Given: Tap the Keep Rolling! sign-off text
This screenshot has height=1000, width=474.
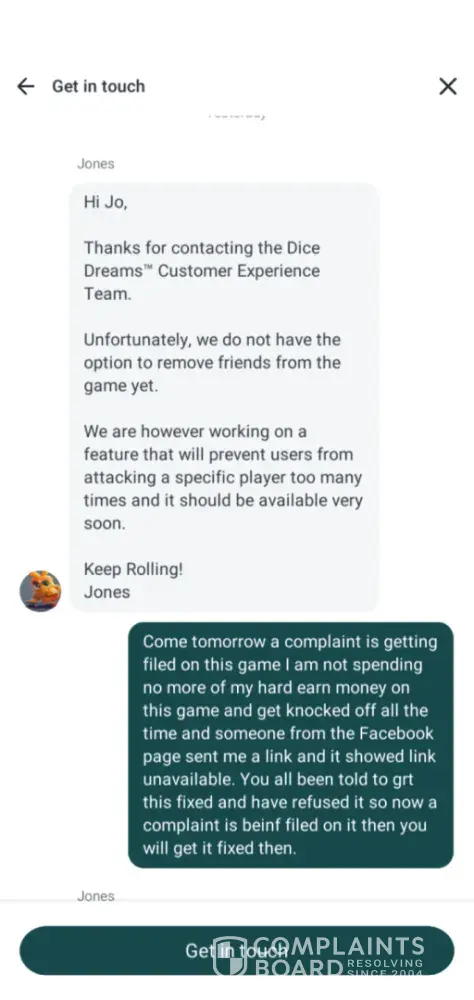Looking at the screenshot, I should click(133, 569).
